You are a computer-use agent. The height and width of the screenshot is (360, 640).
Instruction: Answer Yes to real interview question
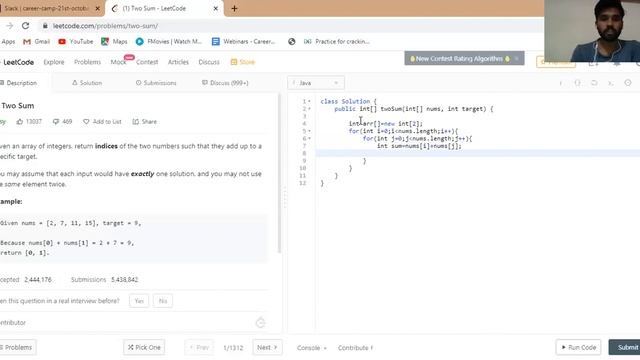click(x=139, y=301)
